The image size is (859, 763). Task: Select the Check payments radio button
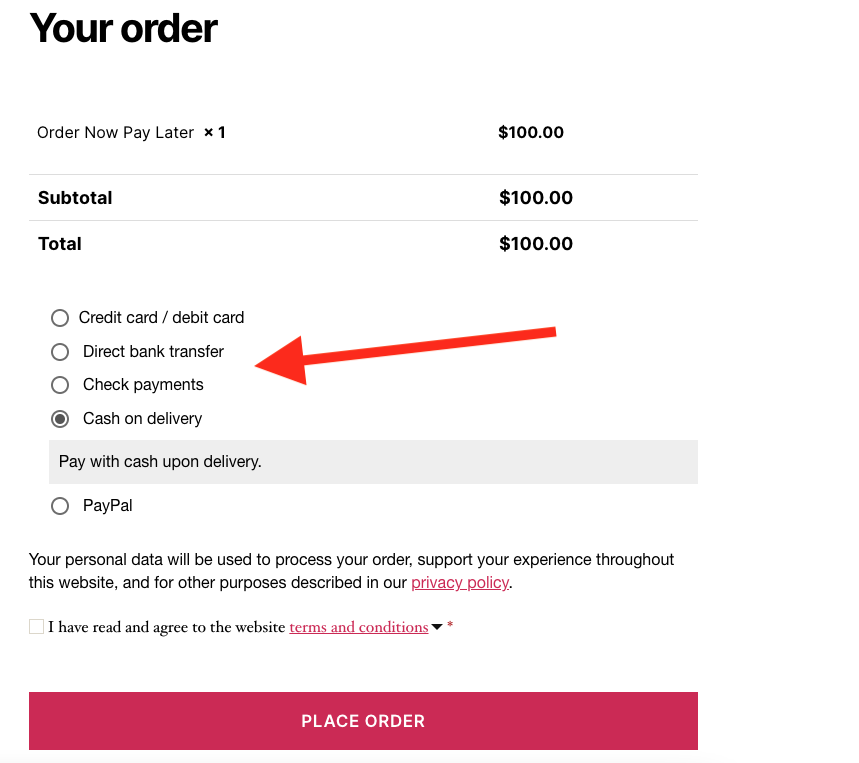[x=60, y=385]
